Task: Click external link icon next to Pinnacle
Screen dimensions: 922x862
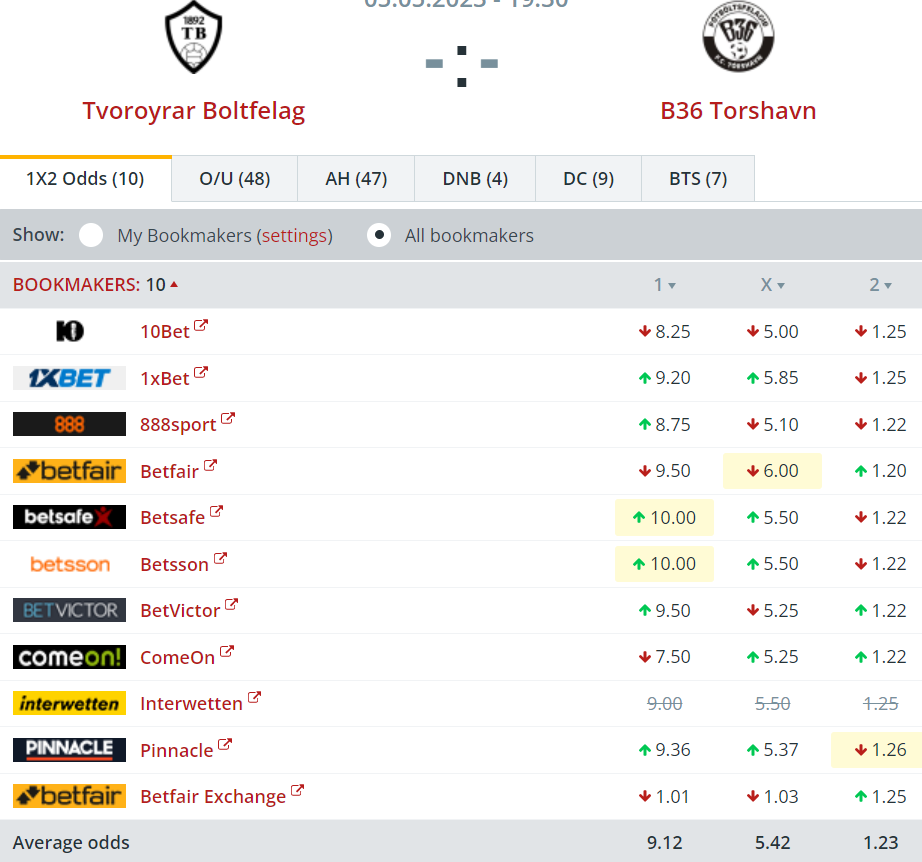Action: [225, 744]
